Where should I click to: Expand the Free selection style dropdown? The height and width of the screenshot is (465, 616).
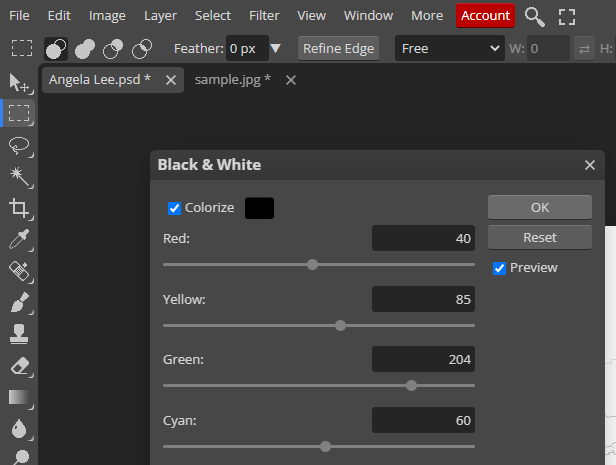click(450, 48)
